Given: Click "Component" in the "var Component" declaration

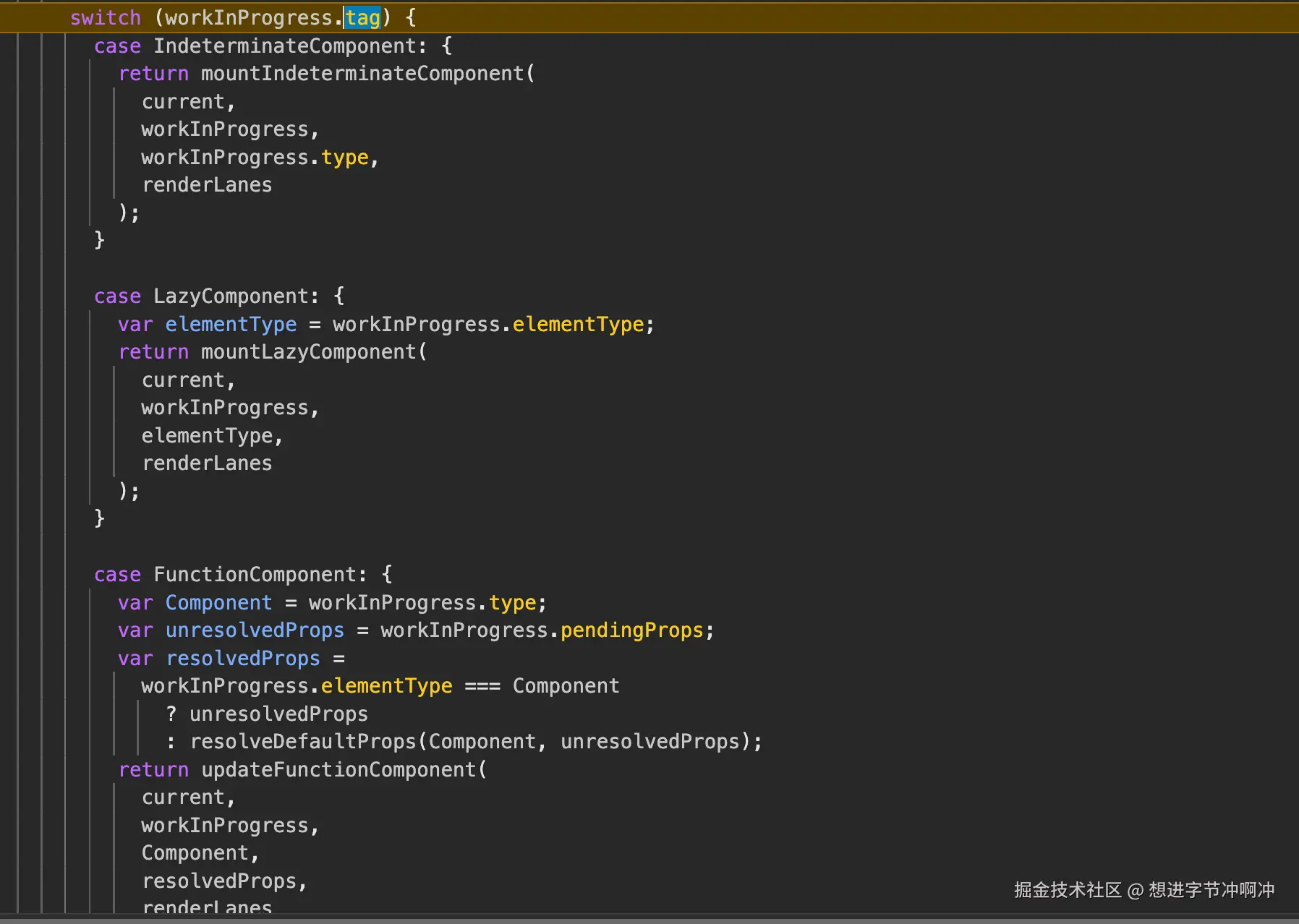Looking at the screenshot, I should tap(218, 602).
